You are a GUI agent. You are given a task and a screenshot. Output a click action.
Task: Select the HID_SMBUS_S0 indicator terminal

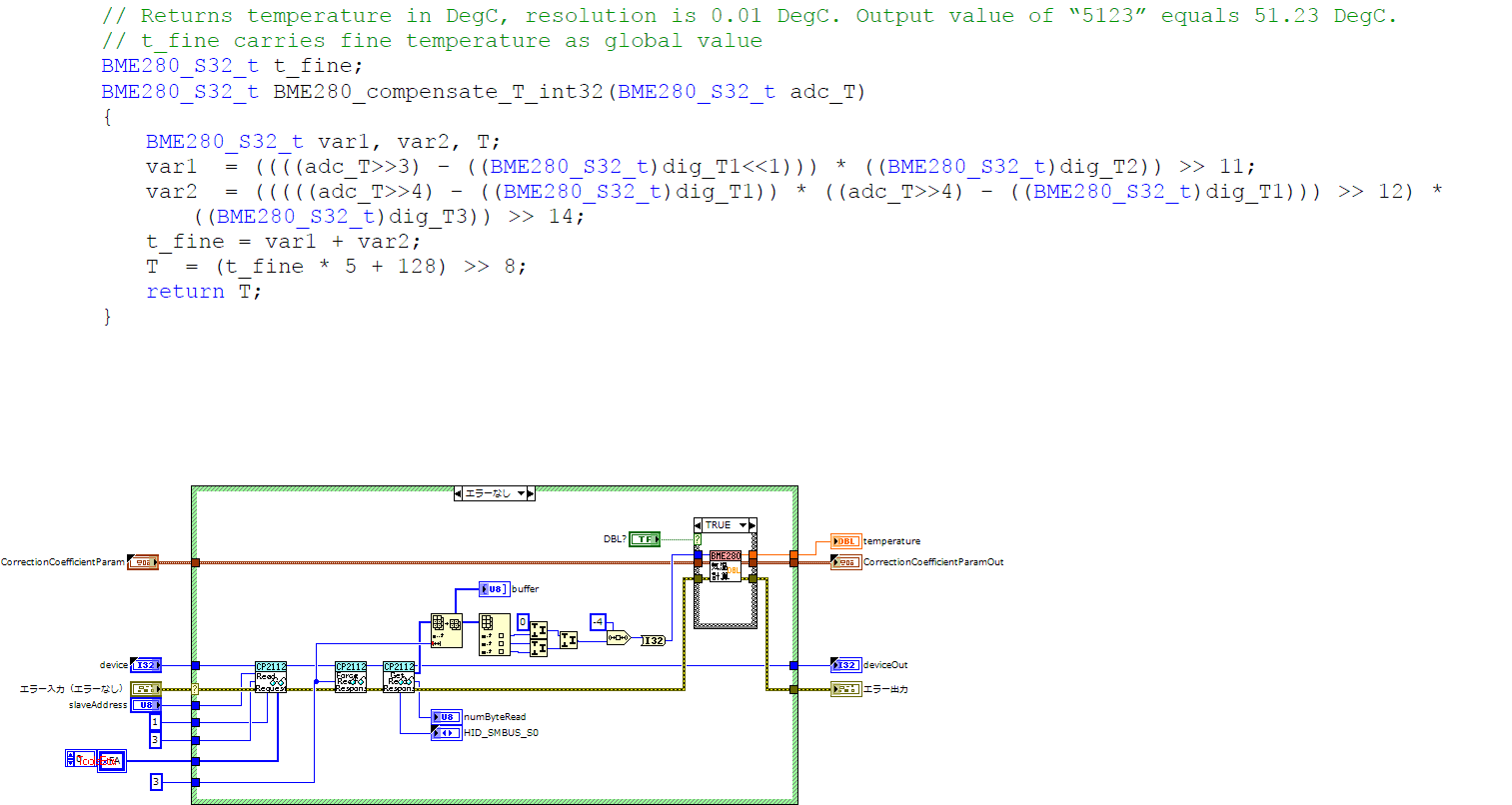click(446, 733)
